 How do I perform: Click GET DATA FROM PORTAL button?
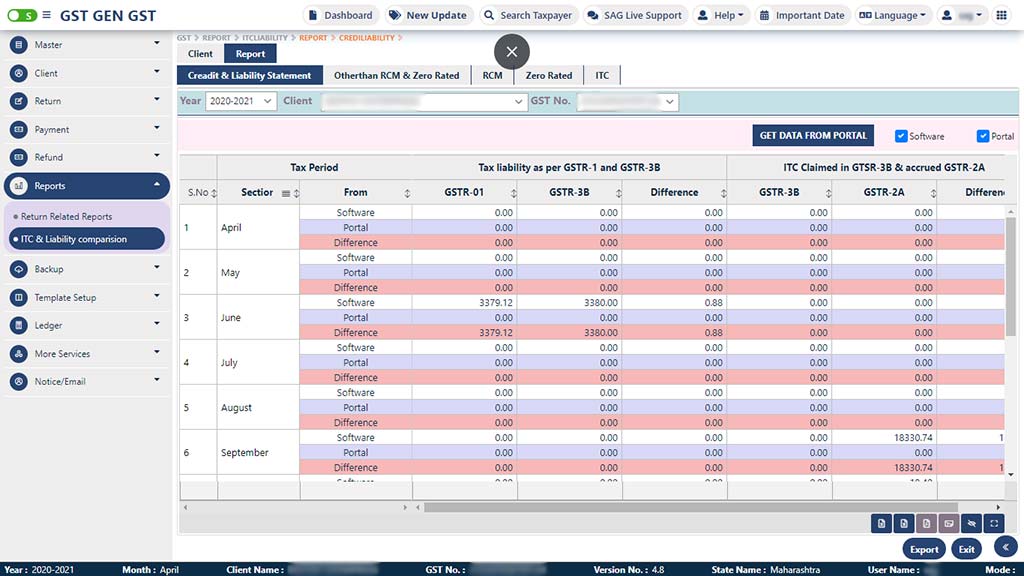point(813,136)
